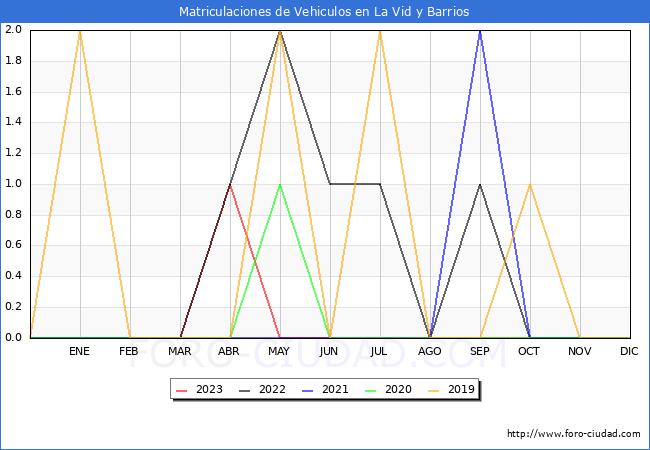Viewport: 650px width, 450px height.
Task: Click the JUN month axis label
Action: tap(329, 351)
